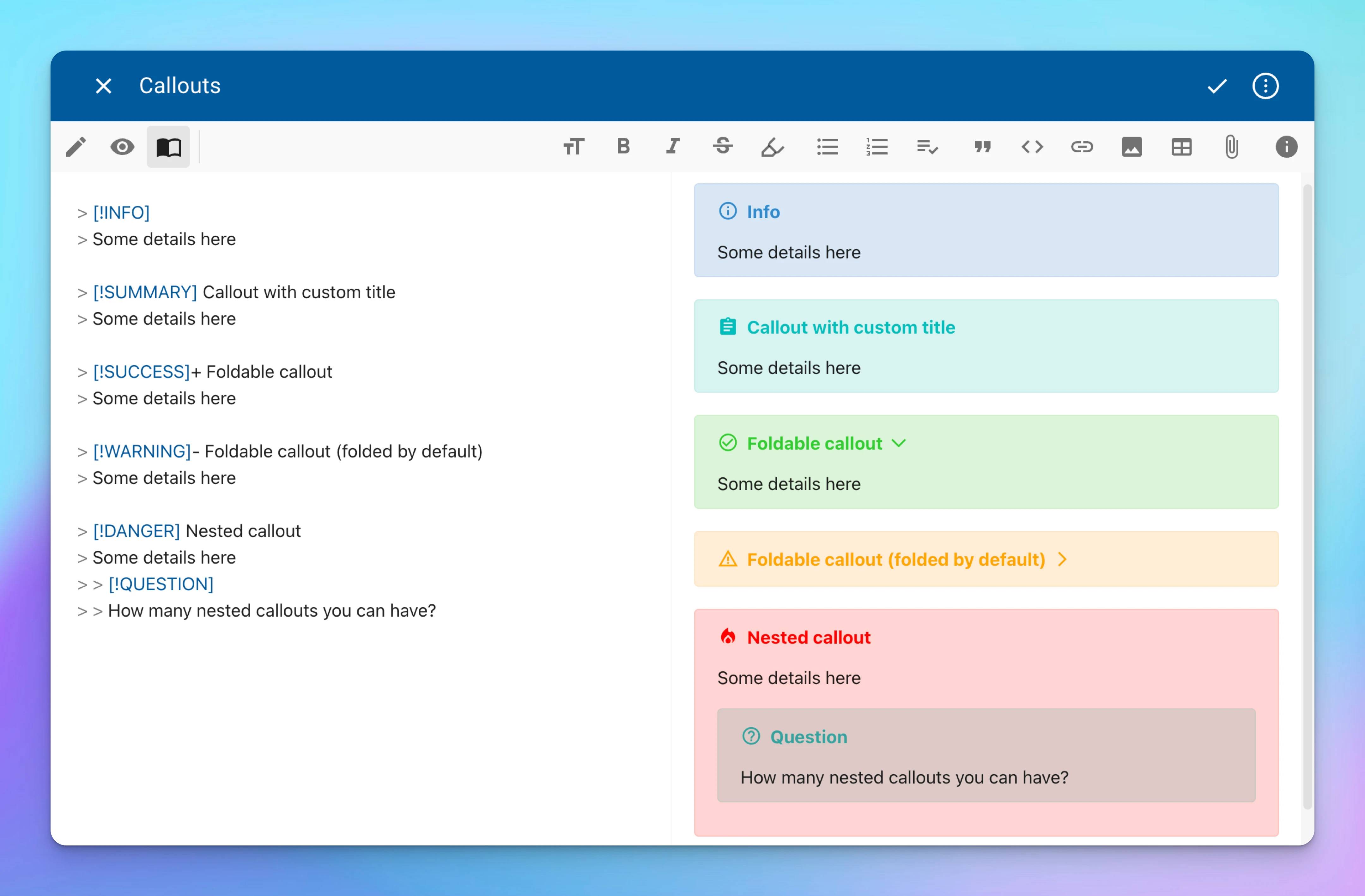Click 'Callout with custom title' preview heading
The height and width of the screenshot is (896, 1365).
pos(851,328)
